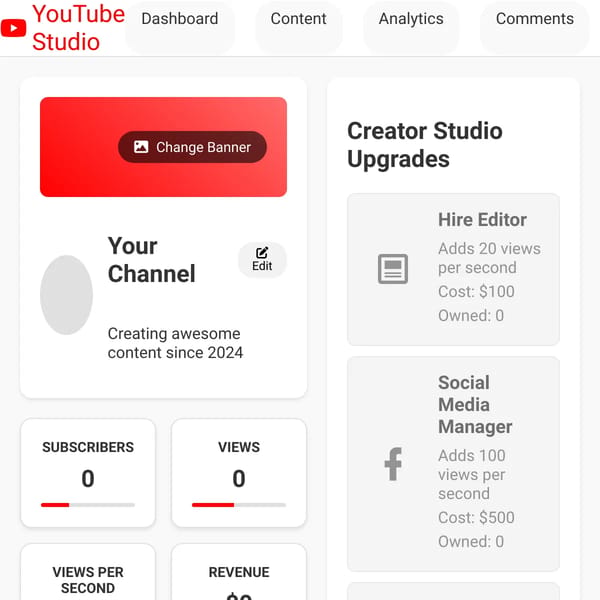
Task: Click the Creator Studio Upgrades heading
Action: [x=425, y=145]
